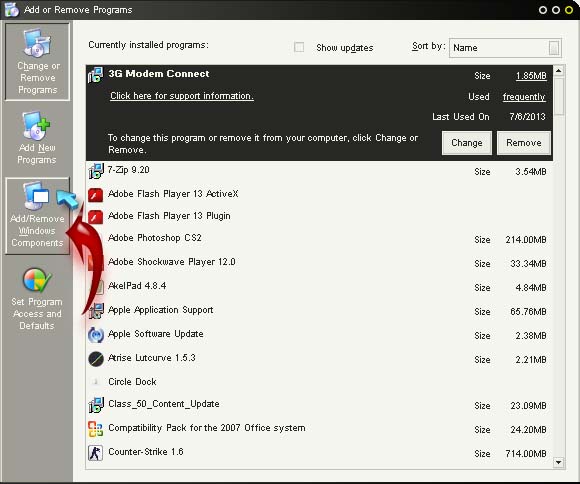Select the Compatibility Pack for 2007 Office icon
The width and height of the screenshot is (580, 484).
click(95, 429)
